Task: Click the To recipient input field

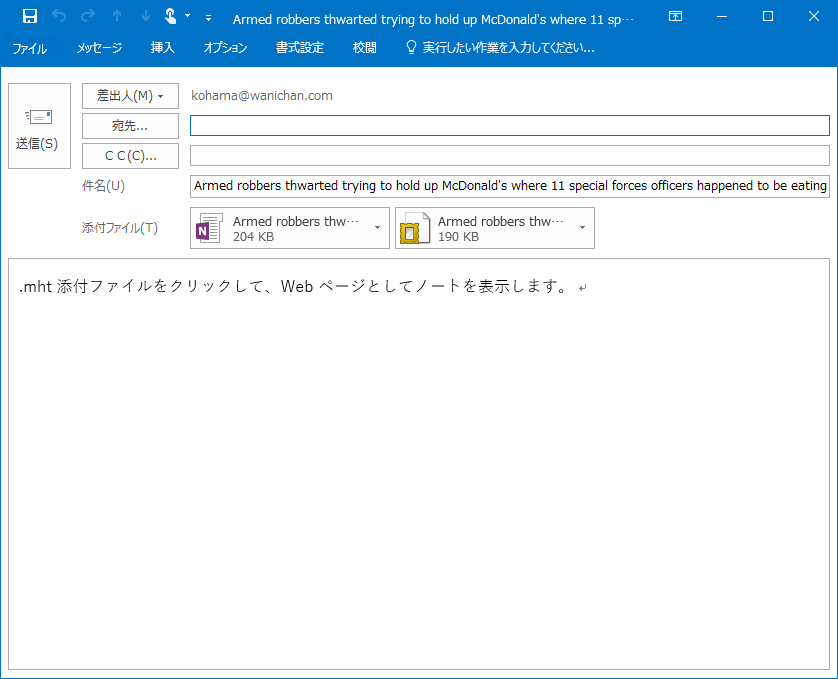Action: click(510, 126)
